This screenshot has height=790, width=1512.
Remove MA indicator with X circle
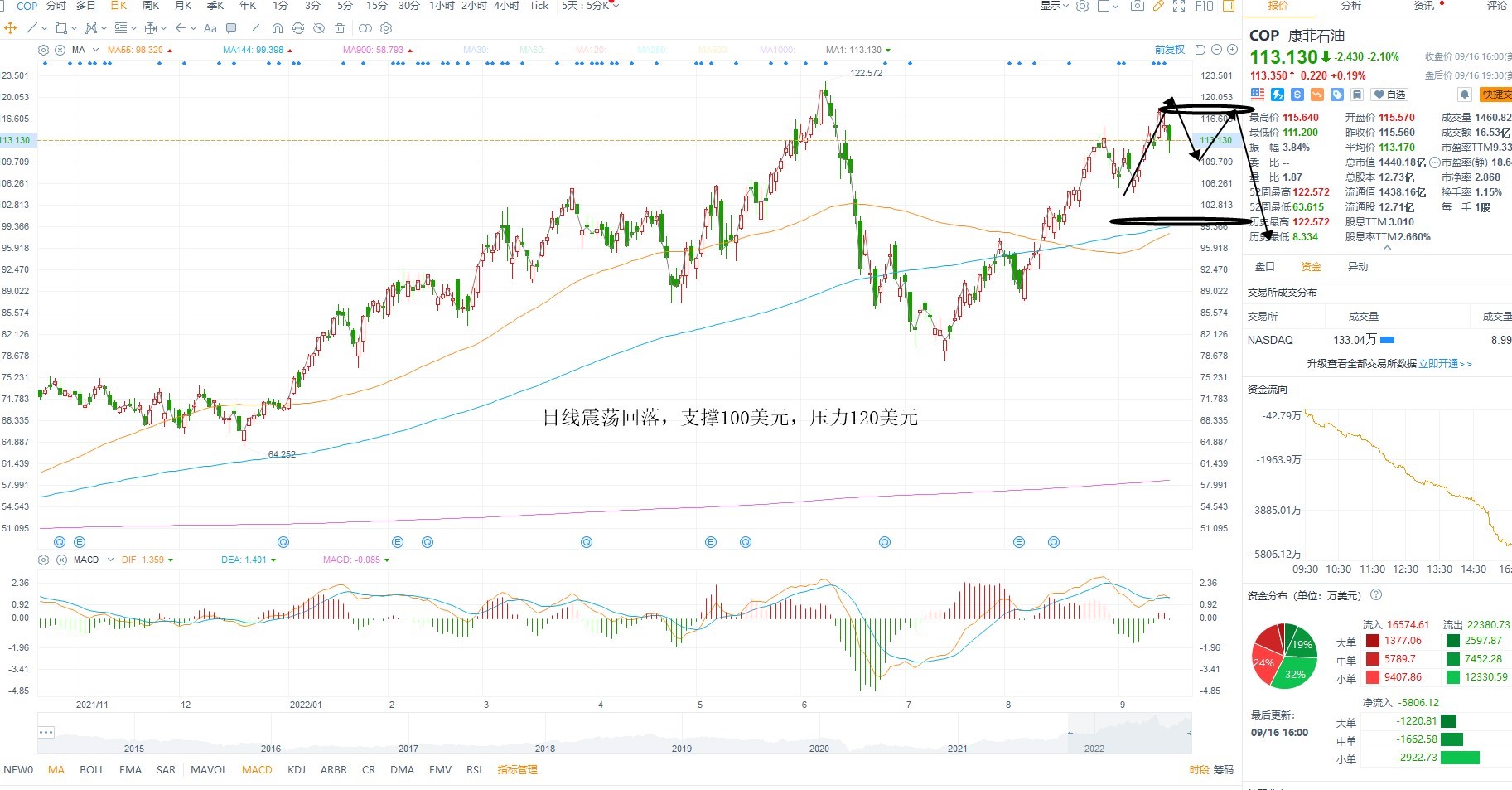pos(60,50)
